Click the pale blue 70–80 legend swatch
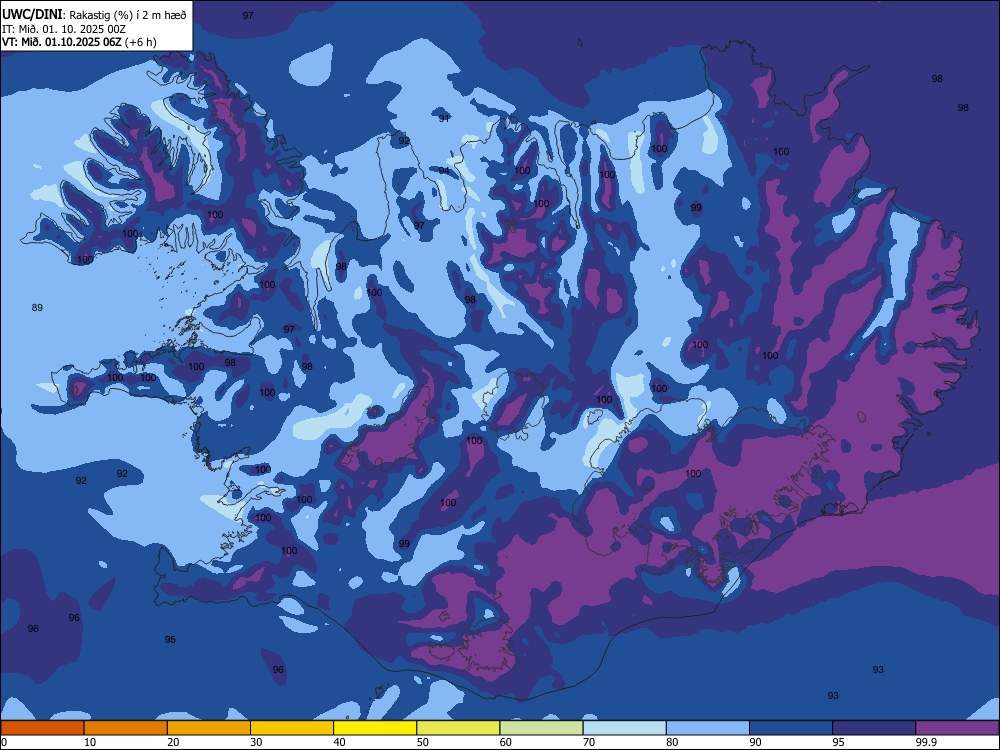The height and width of the screenshot is (750, 1000). (x=625, y=728)
